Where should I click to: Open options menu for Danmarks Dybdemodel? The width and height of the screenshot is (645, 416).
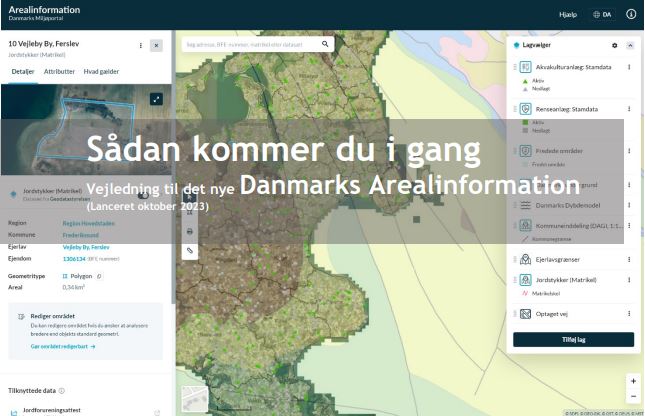coord(629,205)
